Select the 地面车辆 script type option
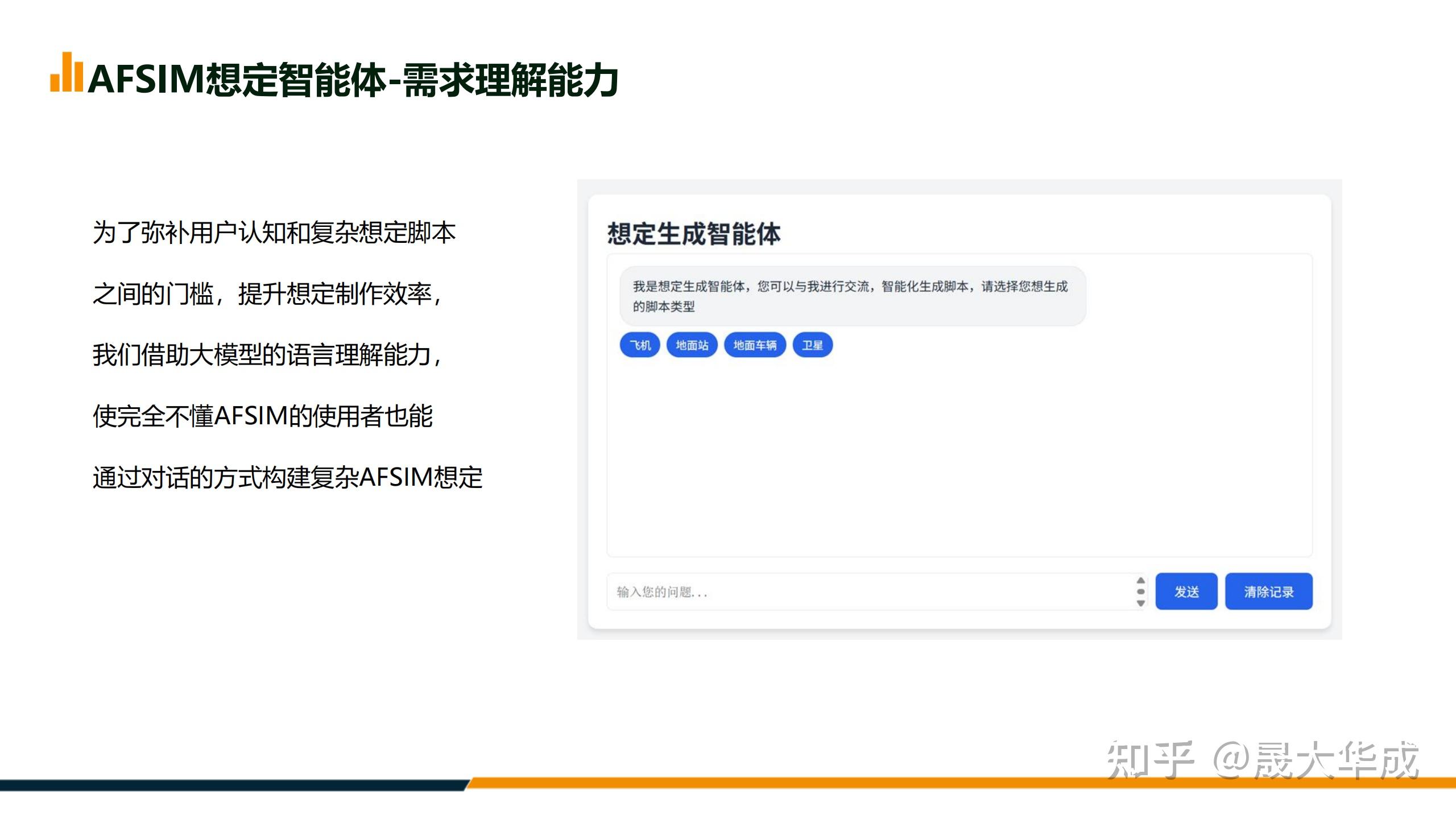 click(x=755, y=344)
